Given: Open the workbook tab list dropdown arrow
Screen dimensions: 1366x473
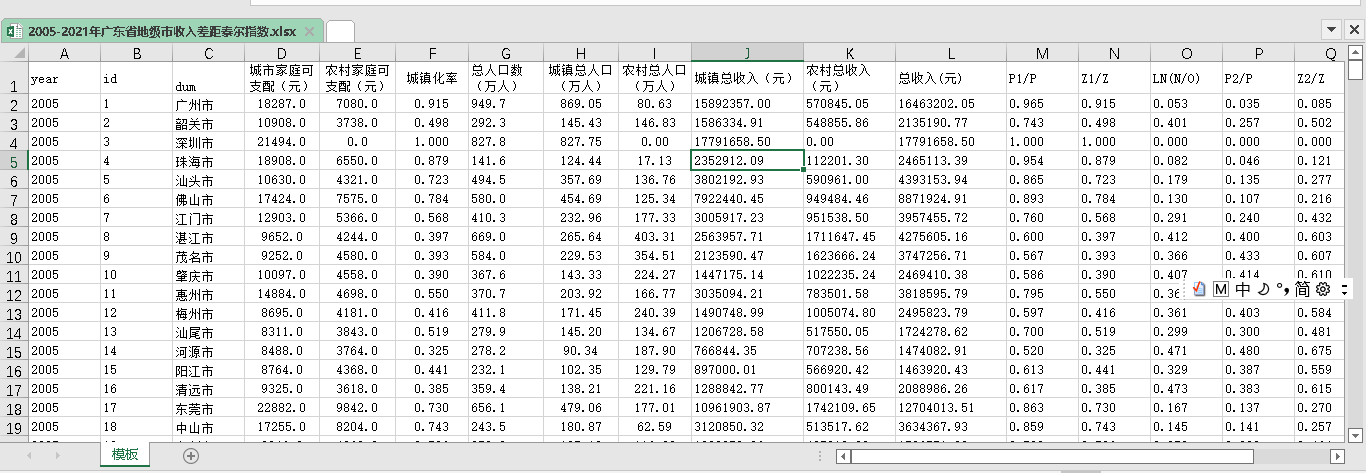Looking at the screenshot, I should (x=1331, y=31).
